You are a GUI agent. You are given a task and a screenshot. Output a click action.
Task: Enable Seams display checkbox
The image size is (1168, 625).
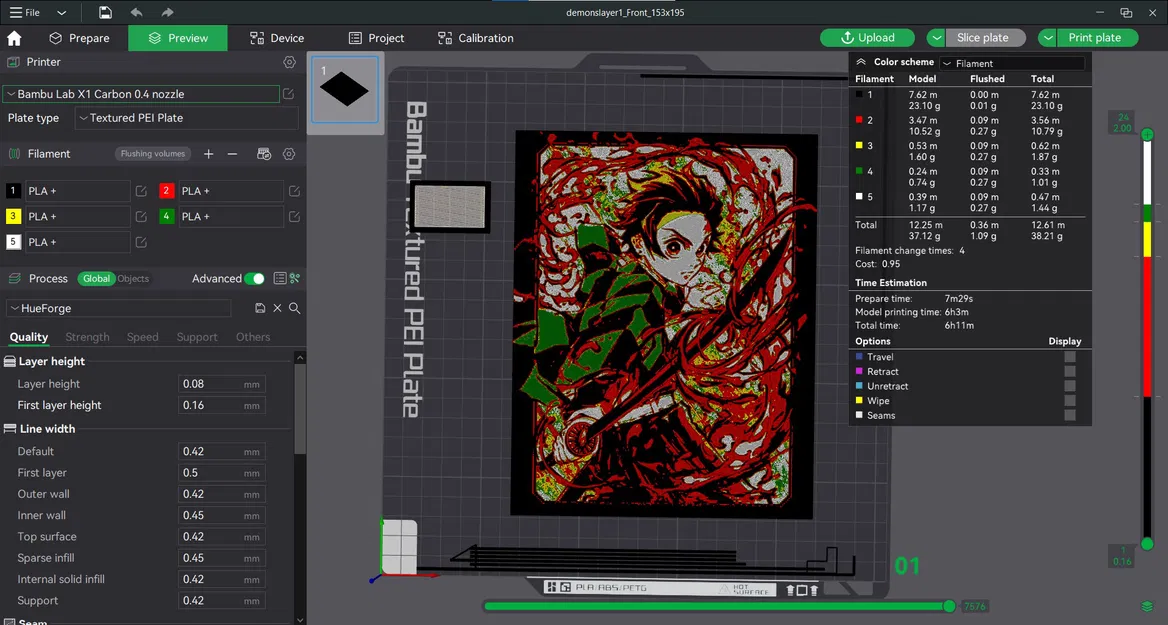point(1070,415)
